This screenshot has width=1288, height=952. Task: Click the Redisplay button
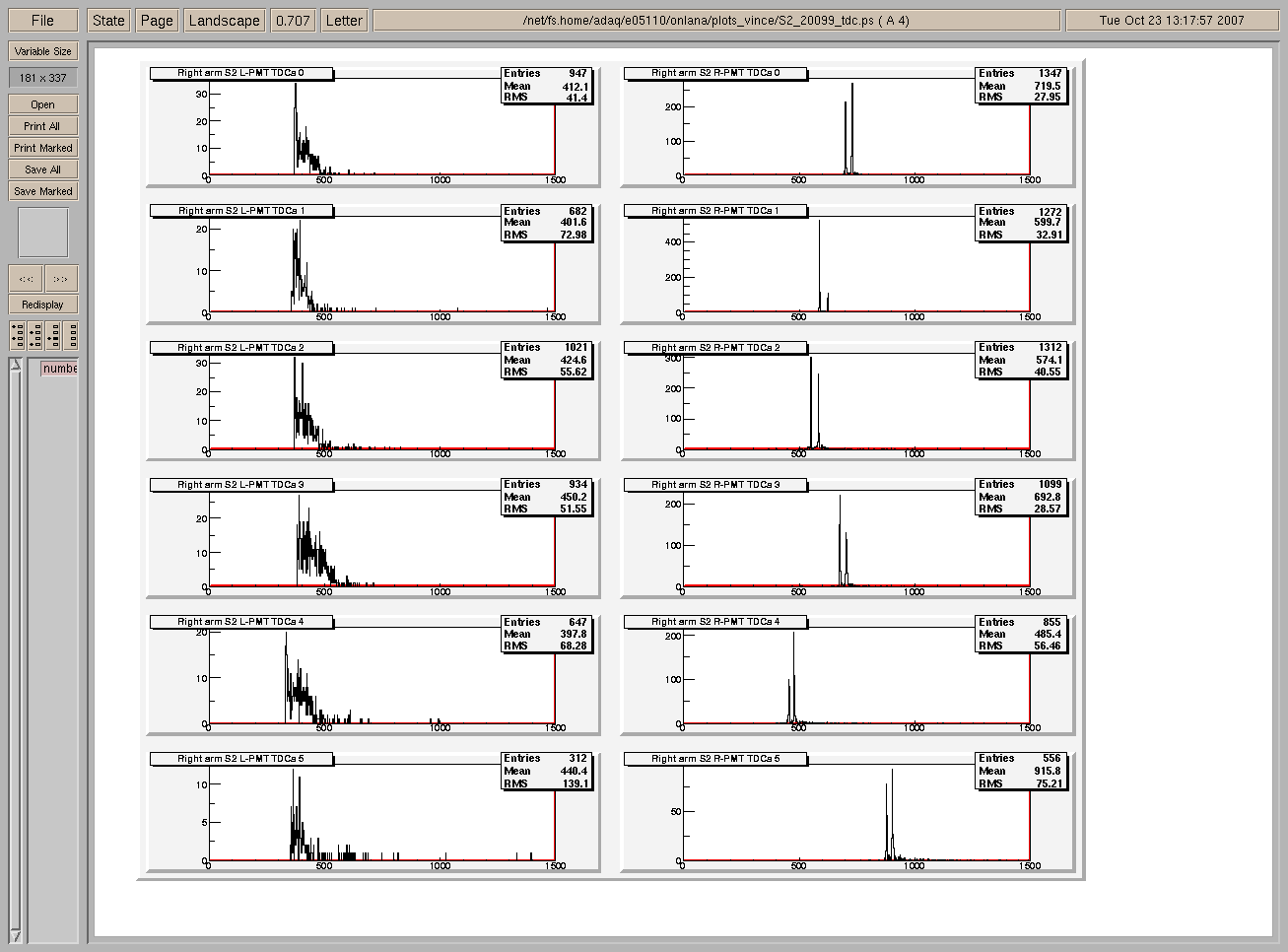[43, 305]
